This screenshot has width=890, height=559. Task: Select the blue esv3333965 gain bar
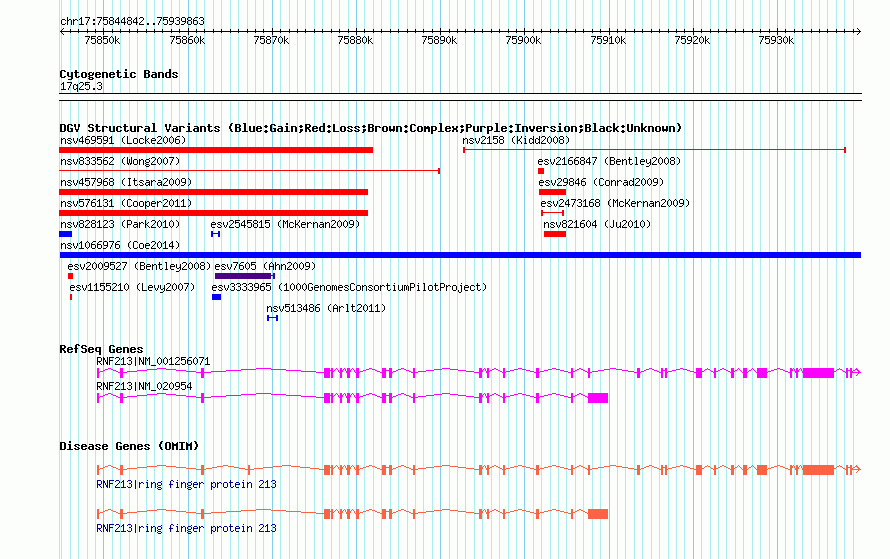coord(216,297)
